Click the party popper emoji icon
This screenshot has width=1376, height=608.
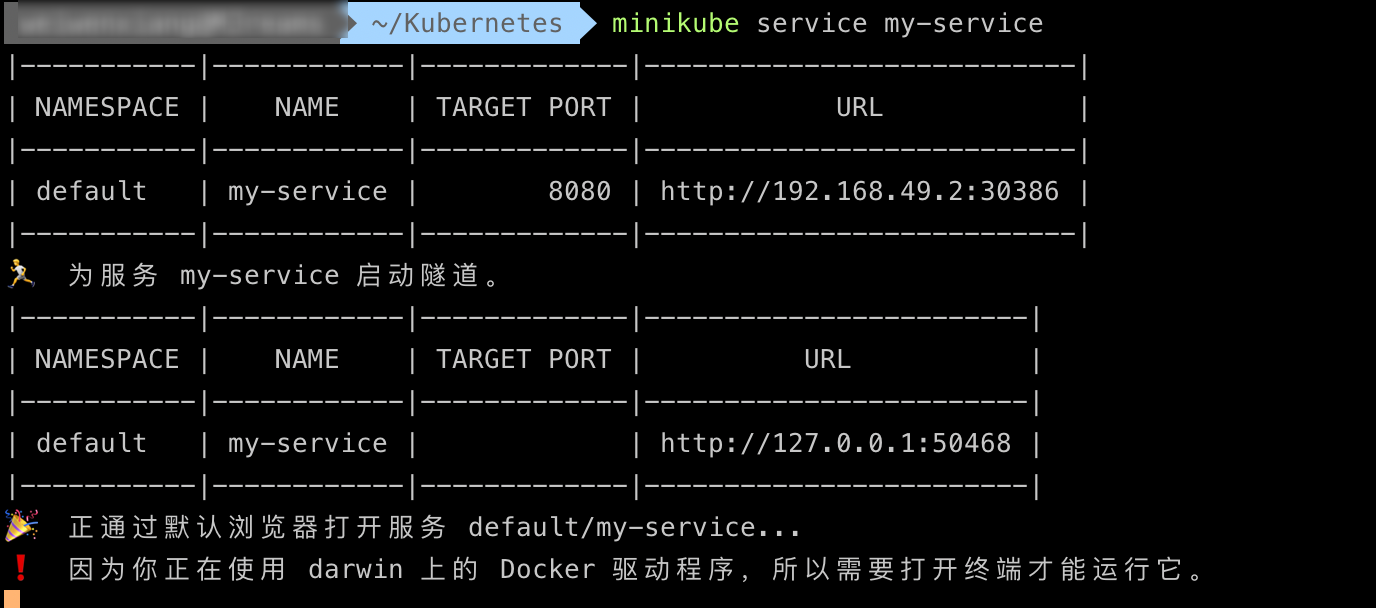tap(21, 526)
